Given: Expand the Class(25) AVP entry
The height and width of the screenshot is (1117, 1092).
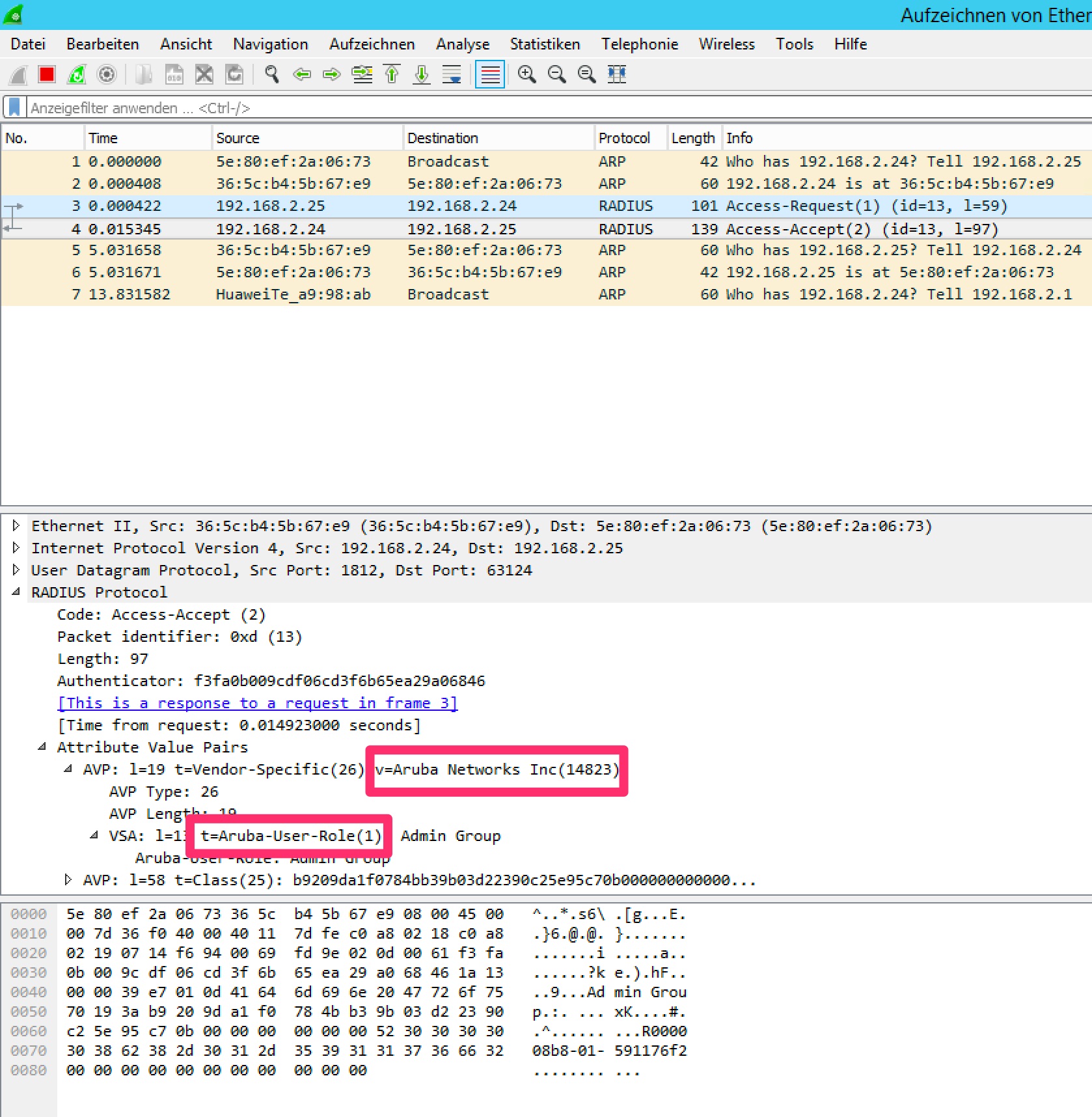Looking at the screenshot, I should (69, 880).
